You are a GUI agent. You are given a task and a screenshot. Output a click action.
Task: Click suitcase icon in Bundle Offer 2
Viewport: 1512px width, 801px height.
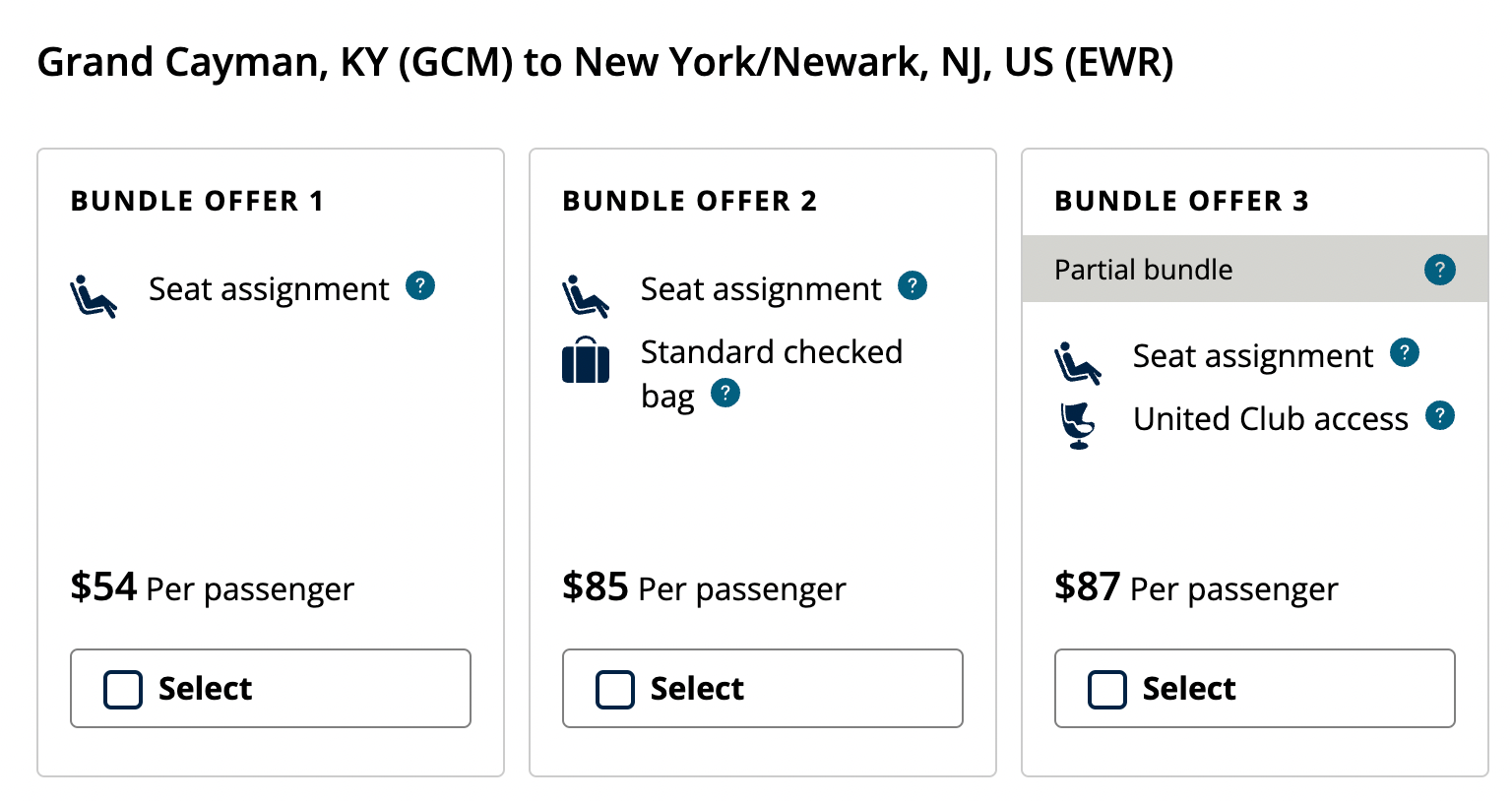[x=586, y=360]
